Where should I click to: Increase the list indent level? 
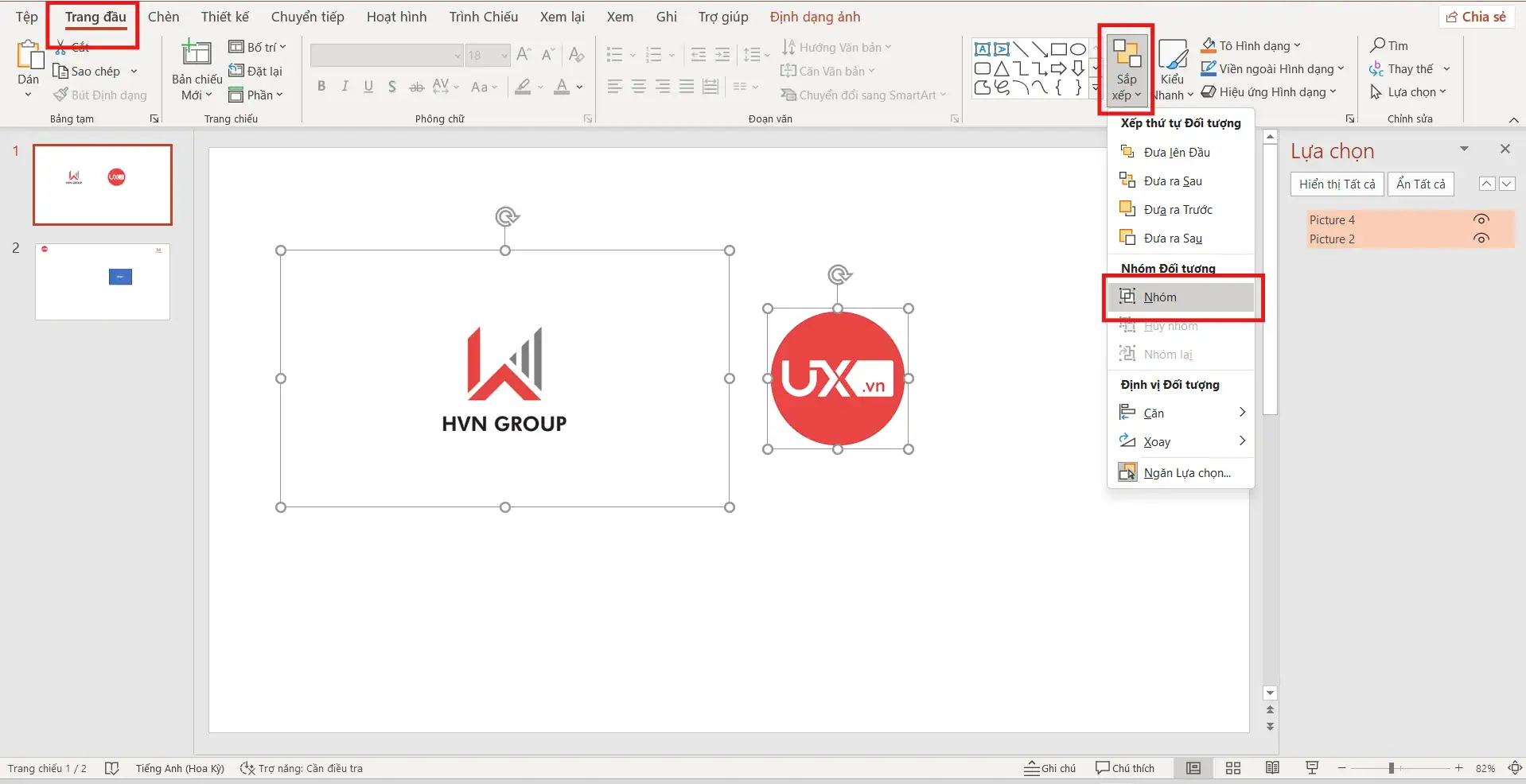pyautogui.click(x=722, y=55)
